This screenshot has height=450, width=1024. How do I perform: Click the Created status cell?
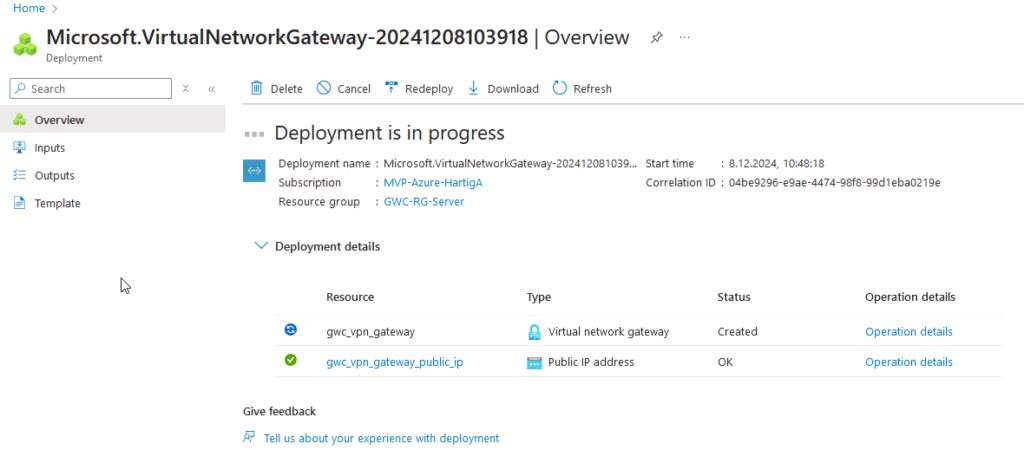[737, 331]
